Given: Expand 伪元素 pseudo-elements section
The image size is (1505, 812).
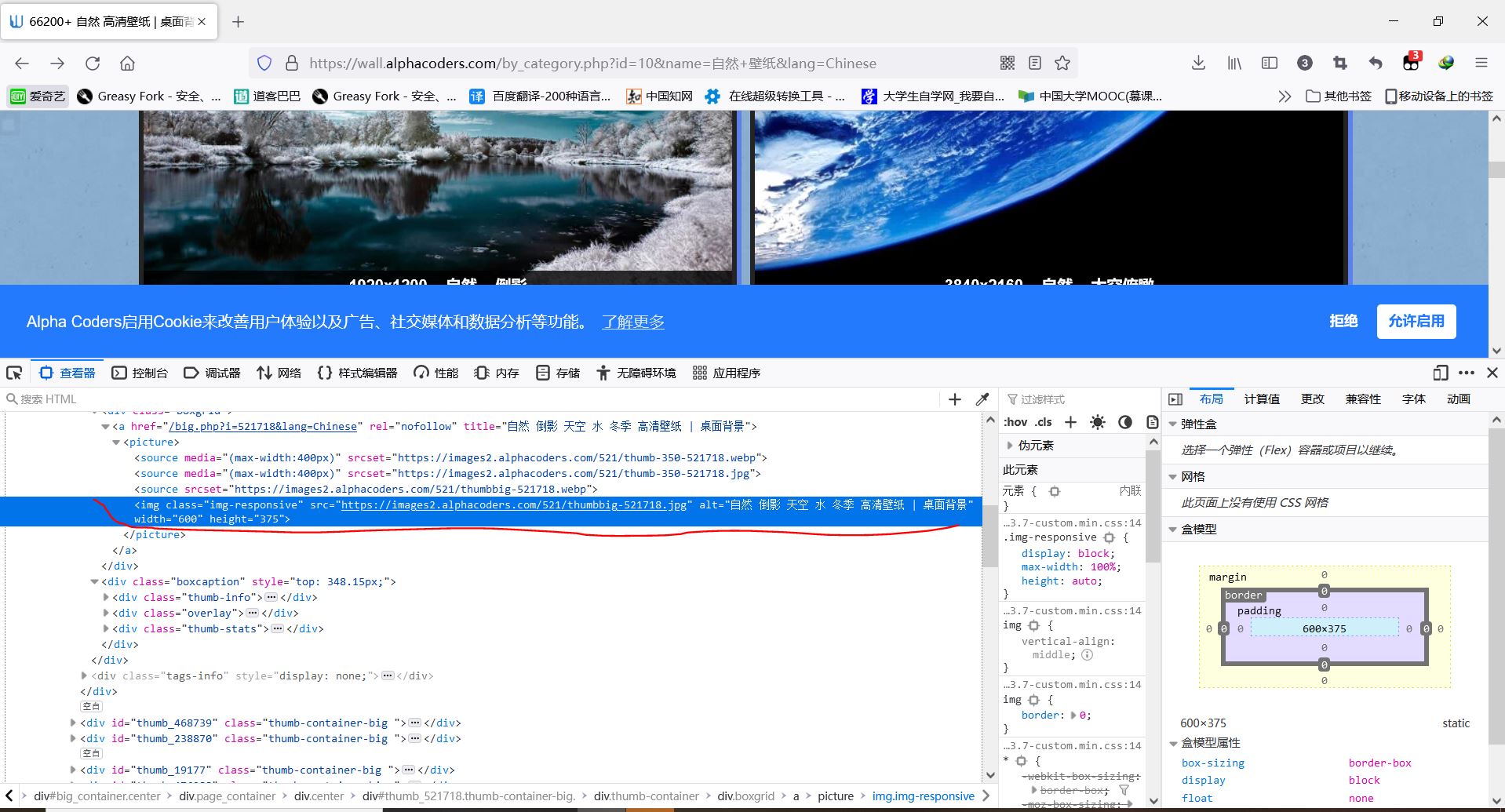Looking at the screenshot, I should click(x=1010, y=446).
